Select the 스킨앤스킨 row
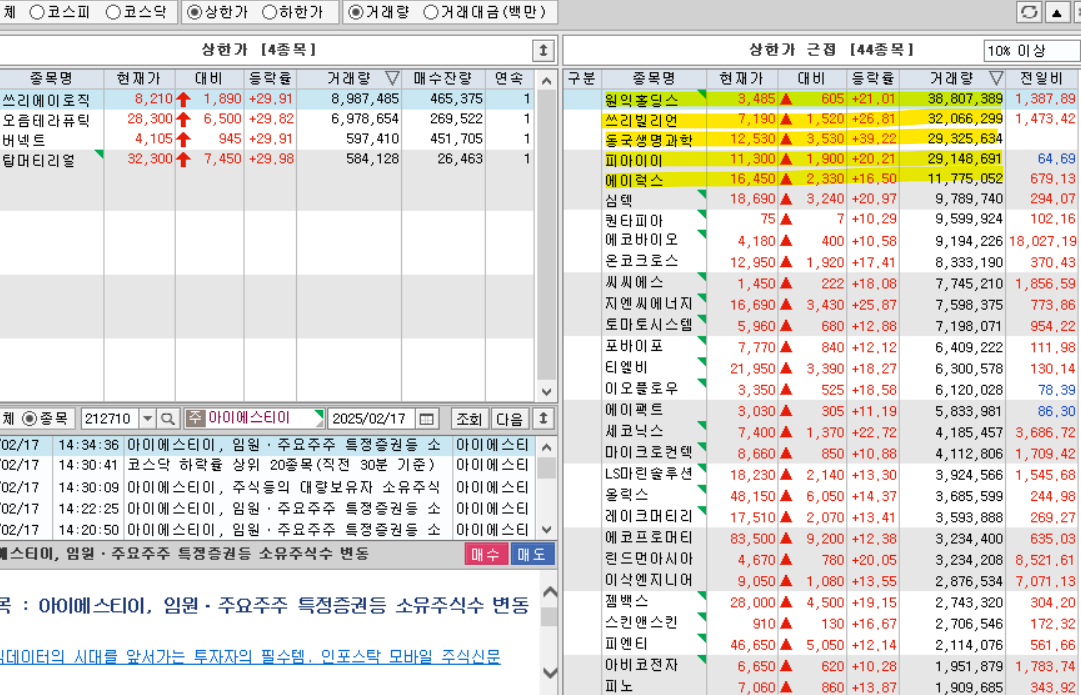The width and height of the screenshot is (1081, 695). 822,623
